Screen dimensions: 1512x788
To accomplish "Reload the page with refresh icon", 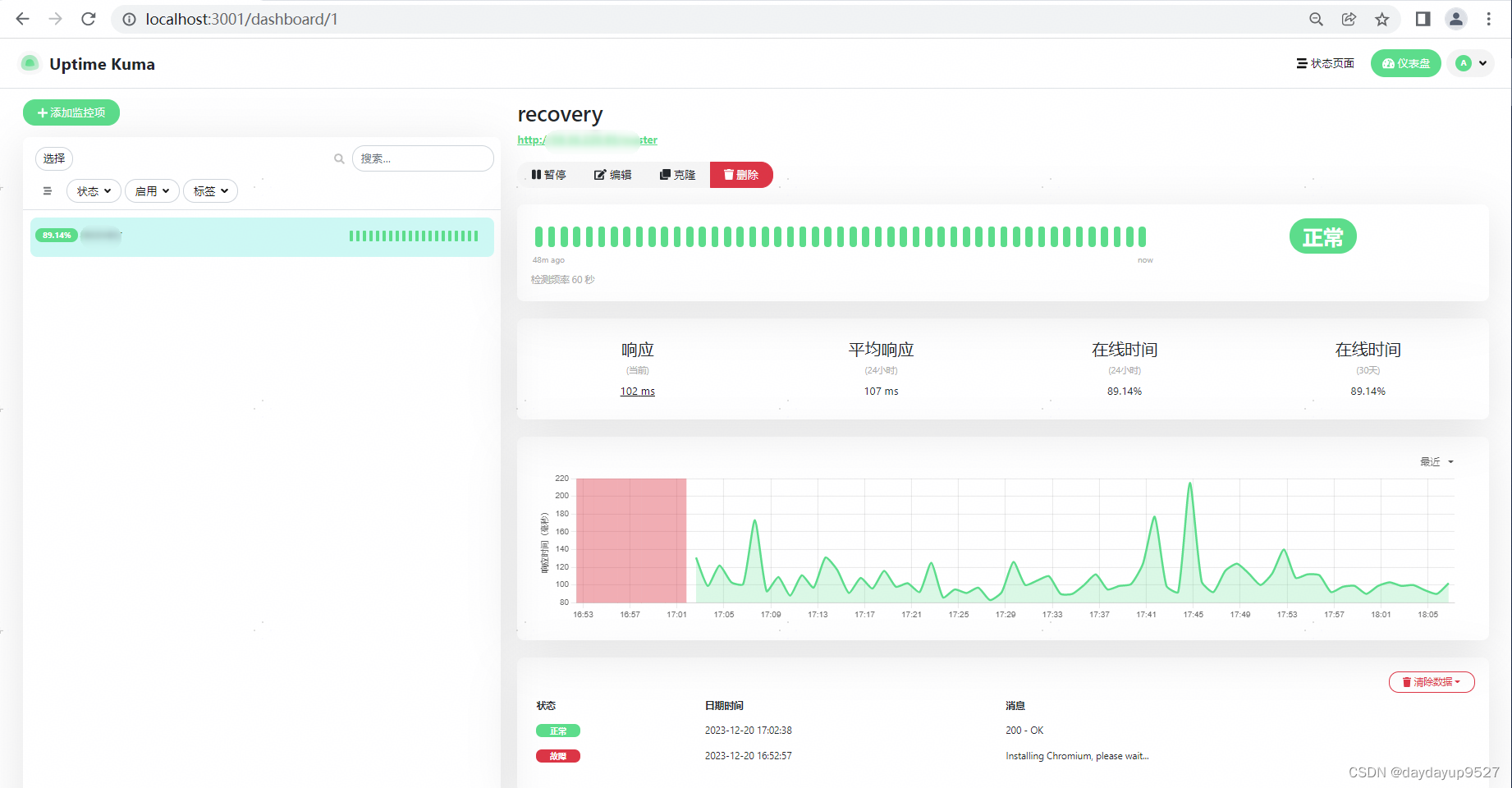I will 89,19.
